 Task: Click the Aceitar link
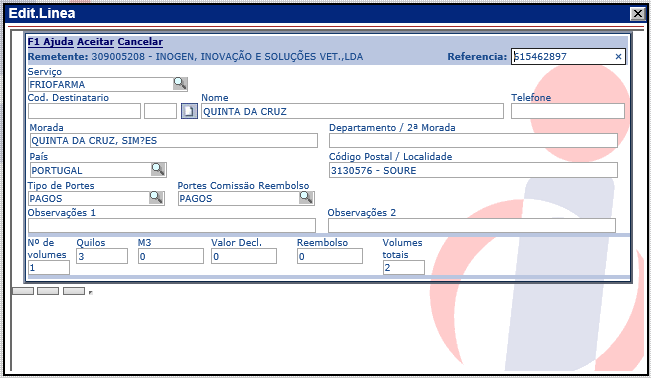click(95, 42)
